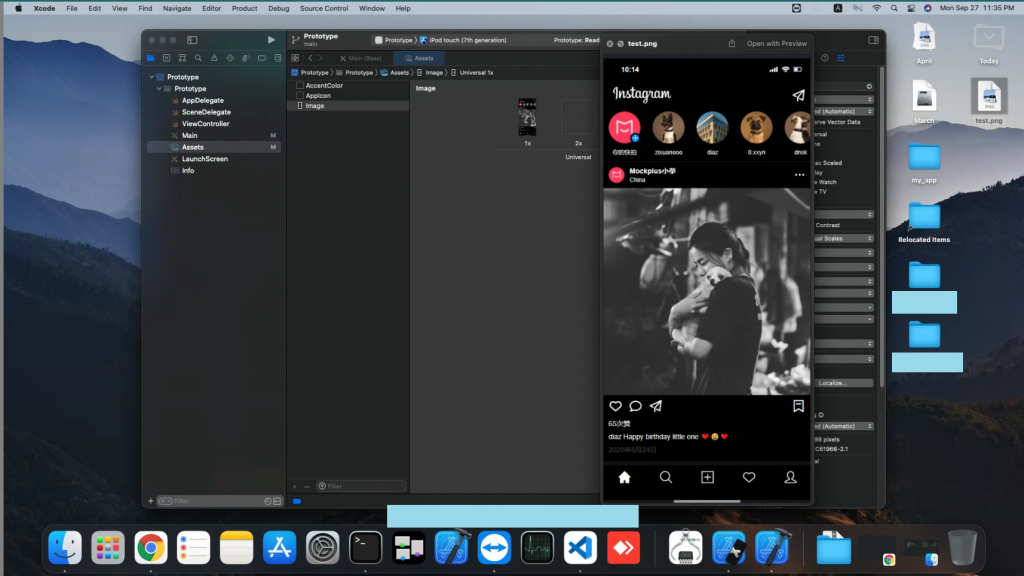Select SceneDelegate in the navigator

pos(206,112)
